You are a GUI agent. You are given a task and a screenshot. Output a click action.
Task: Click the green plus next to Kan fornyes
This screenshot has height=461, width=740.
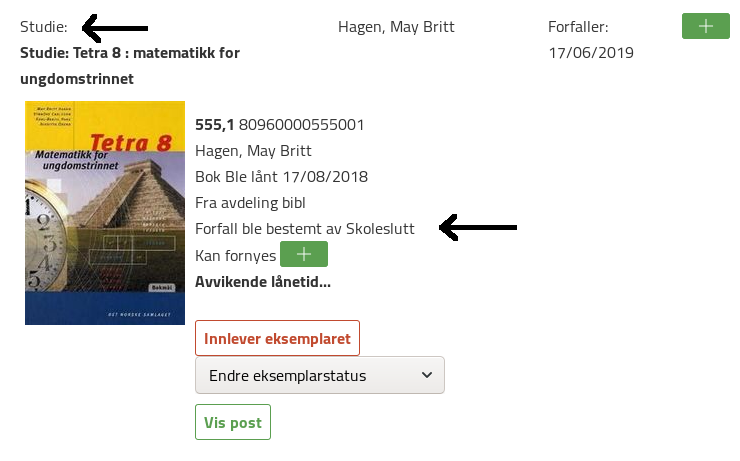[x=304, y=255]
